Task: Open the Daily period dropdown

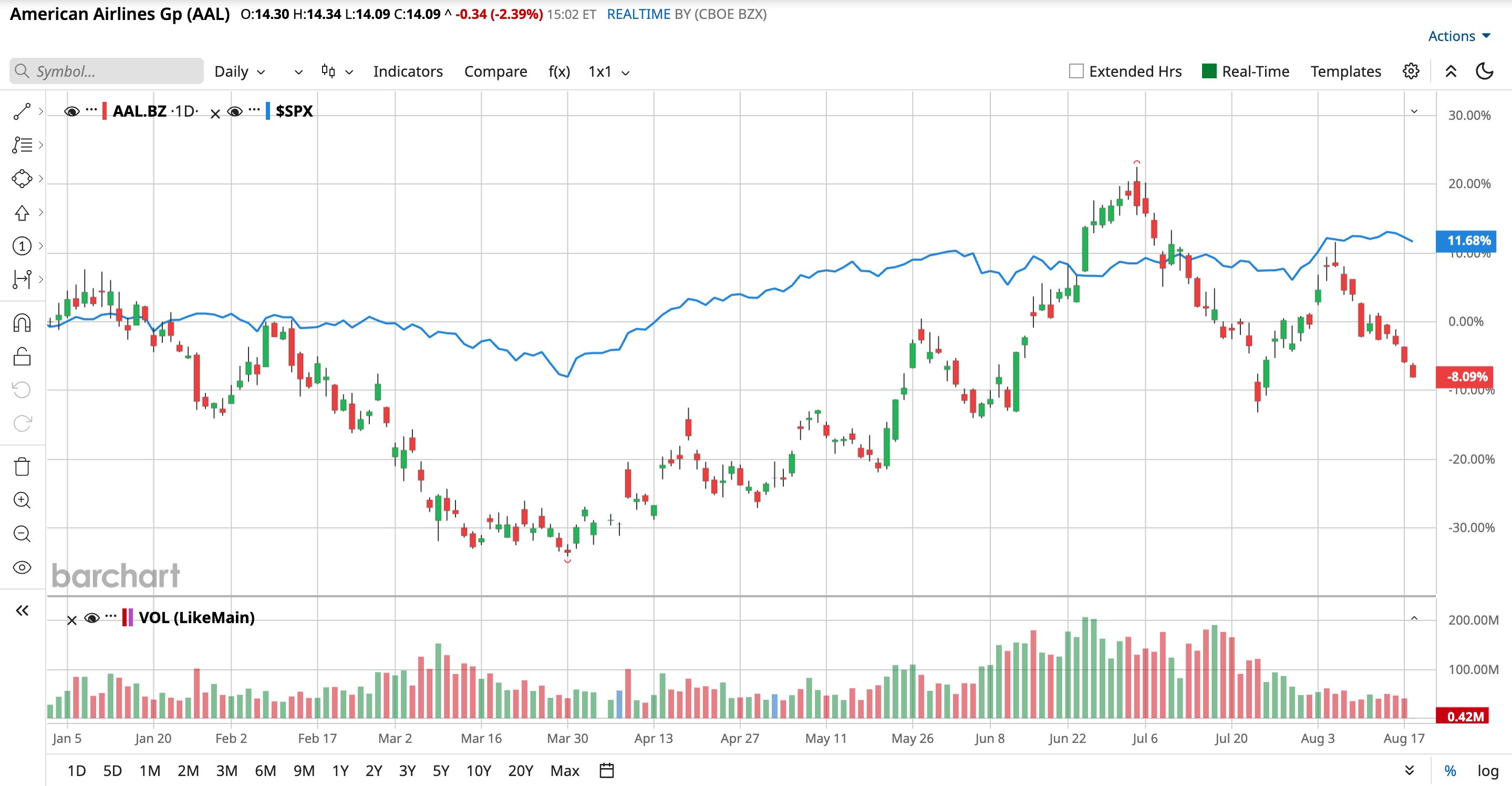Action: tap(240, 71)
